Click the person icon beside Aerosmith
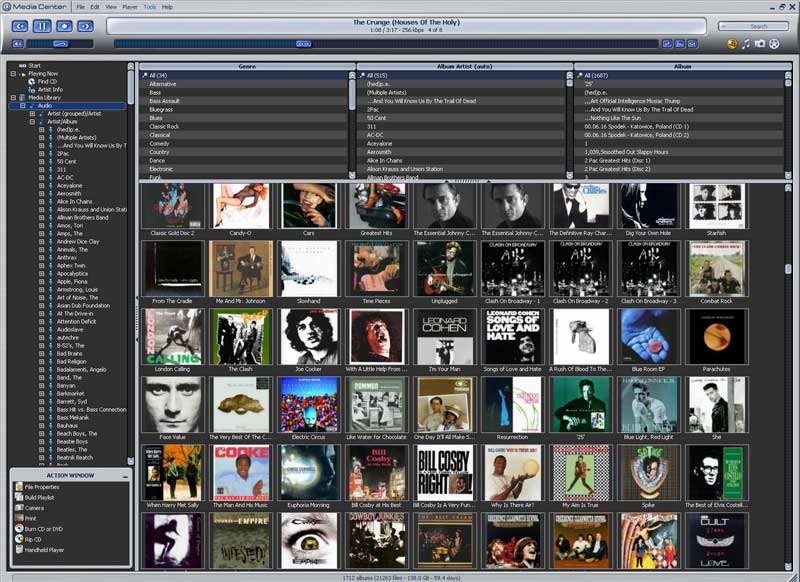 (x=51, y=194)
